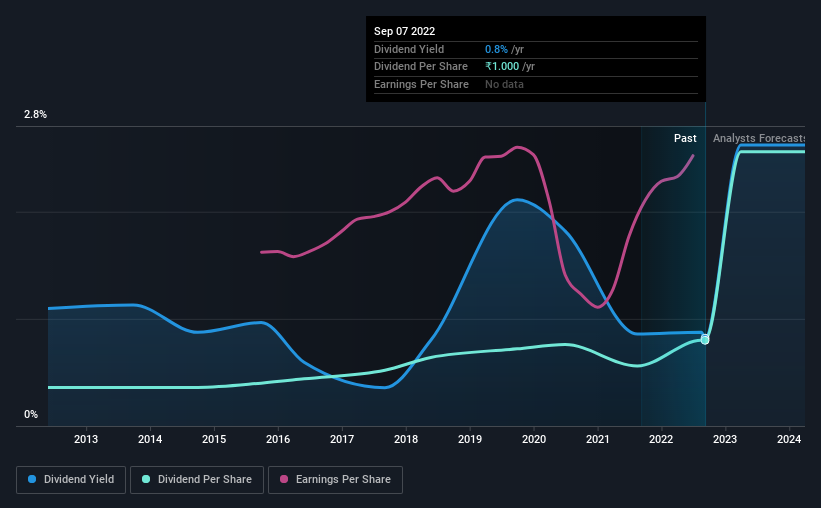The image size is (821, 508).
Task: Click the tooltip Earnings Per Share row label
Action: click(421, 84)
